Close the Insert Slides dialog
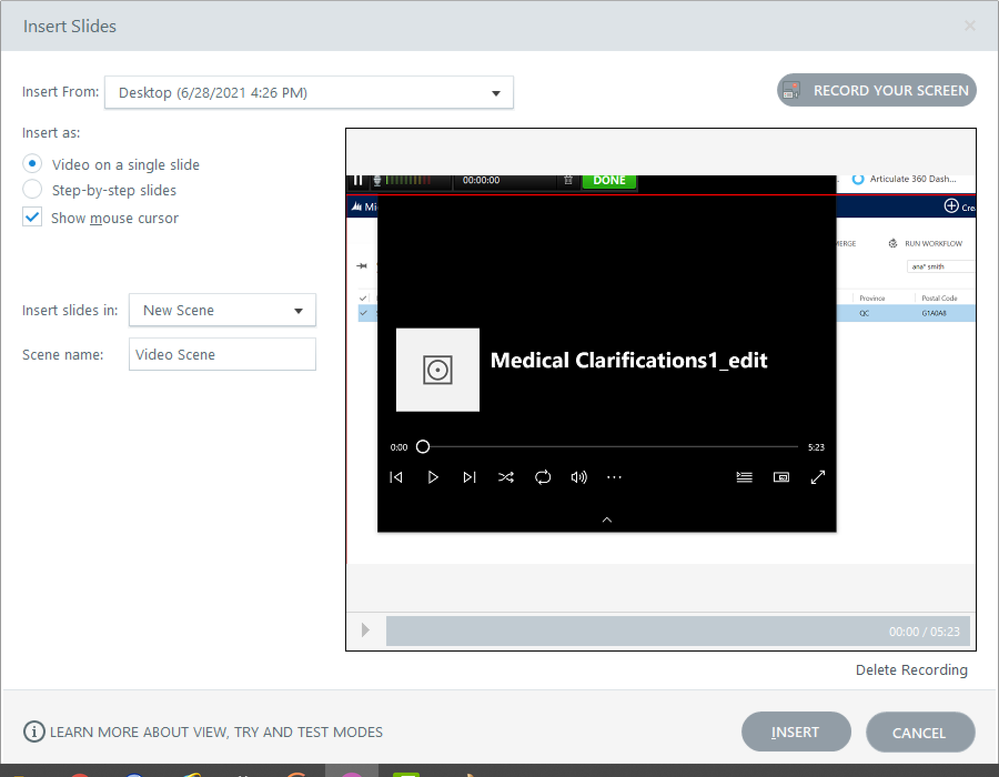The height and width of the screenshot is (777, 999). (970, 25)
